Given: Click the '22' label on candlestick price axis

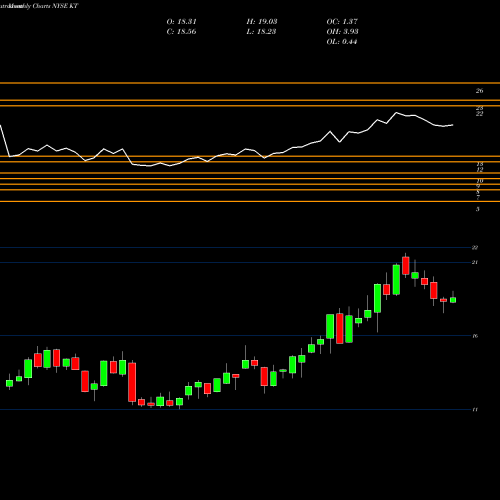Looking at the screenshot, I should tap(475, 248).
